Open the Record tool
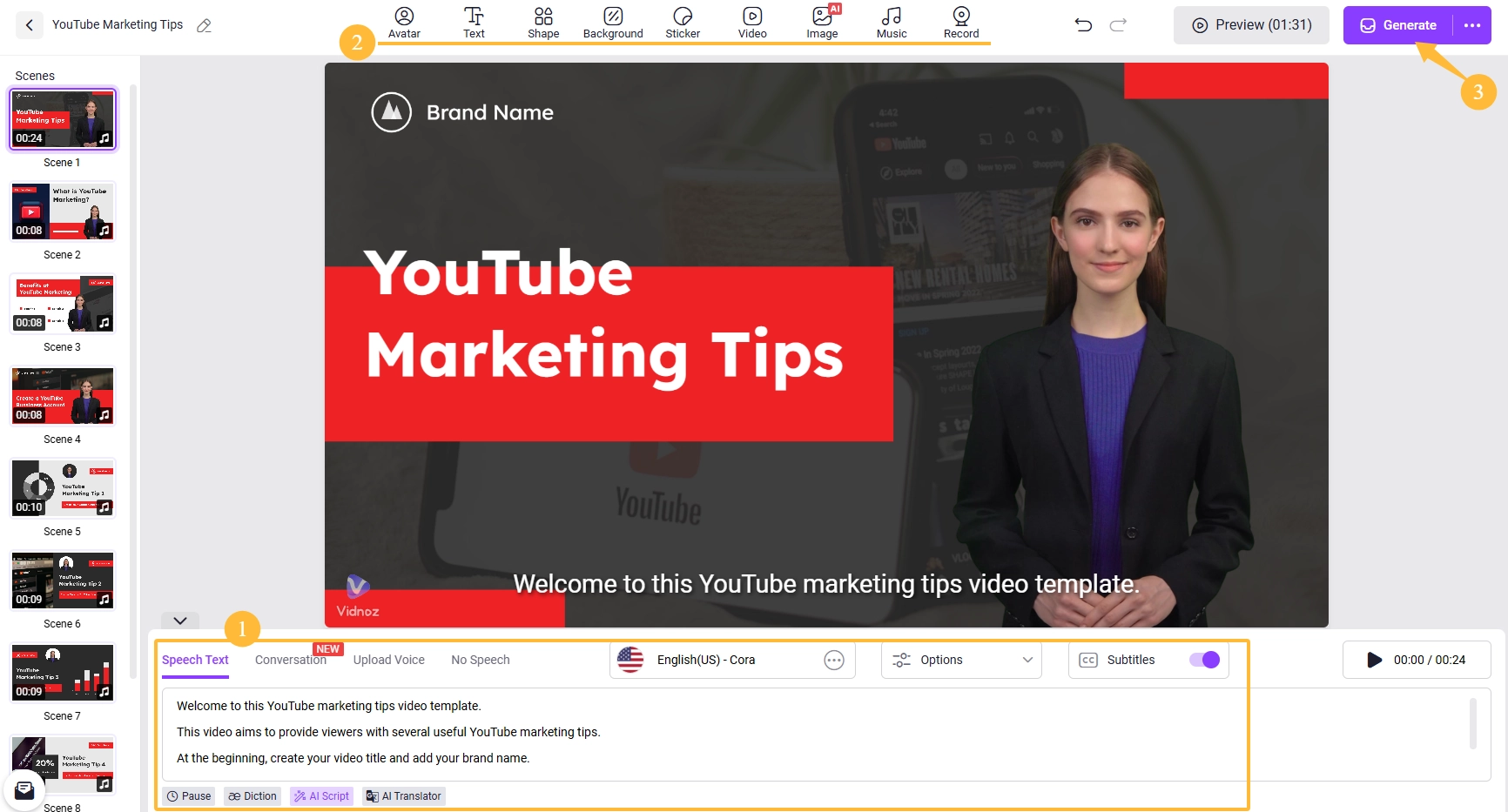Screen dimensions: 1508x812 pos(961,23)
